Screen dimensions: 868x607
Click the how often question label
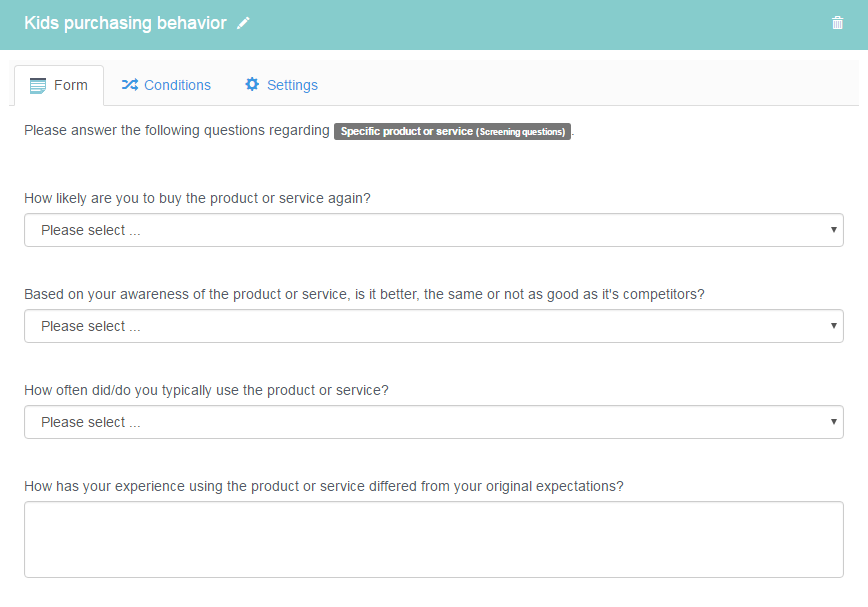pos(206,391)
